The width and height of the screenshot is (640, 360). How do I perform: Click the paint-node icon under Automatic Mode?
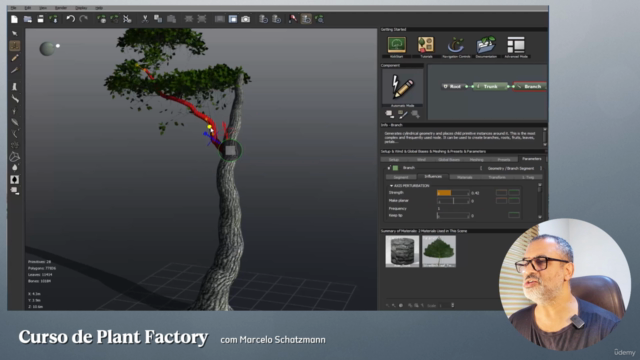[x=402, y=114]
